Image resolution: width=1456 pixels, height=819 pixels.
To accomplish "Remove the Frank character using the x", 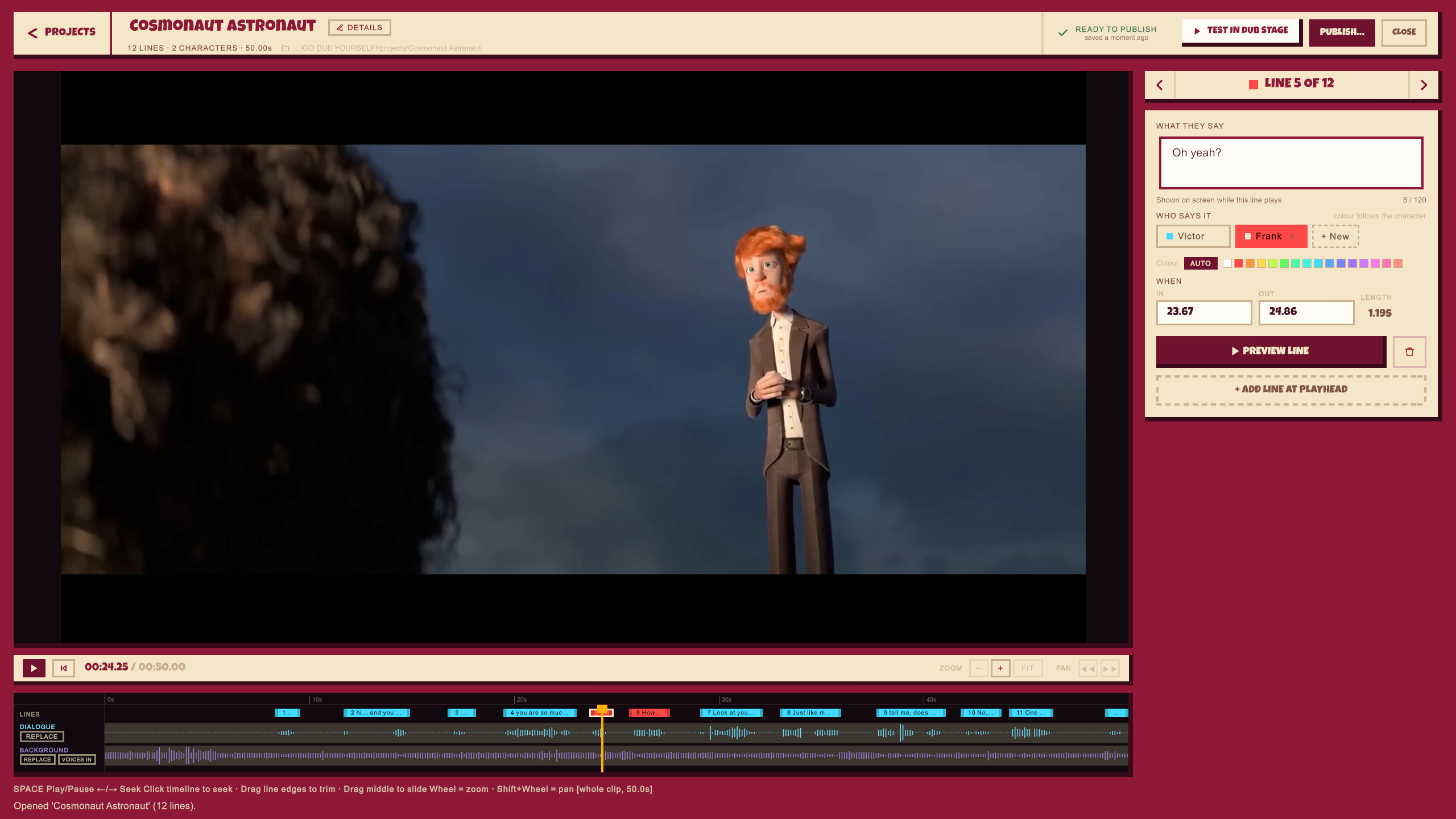I will (x=1292, y=237).
